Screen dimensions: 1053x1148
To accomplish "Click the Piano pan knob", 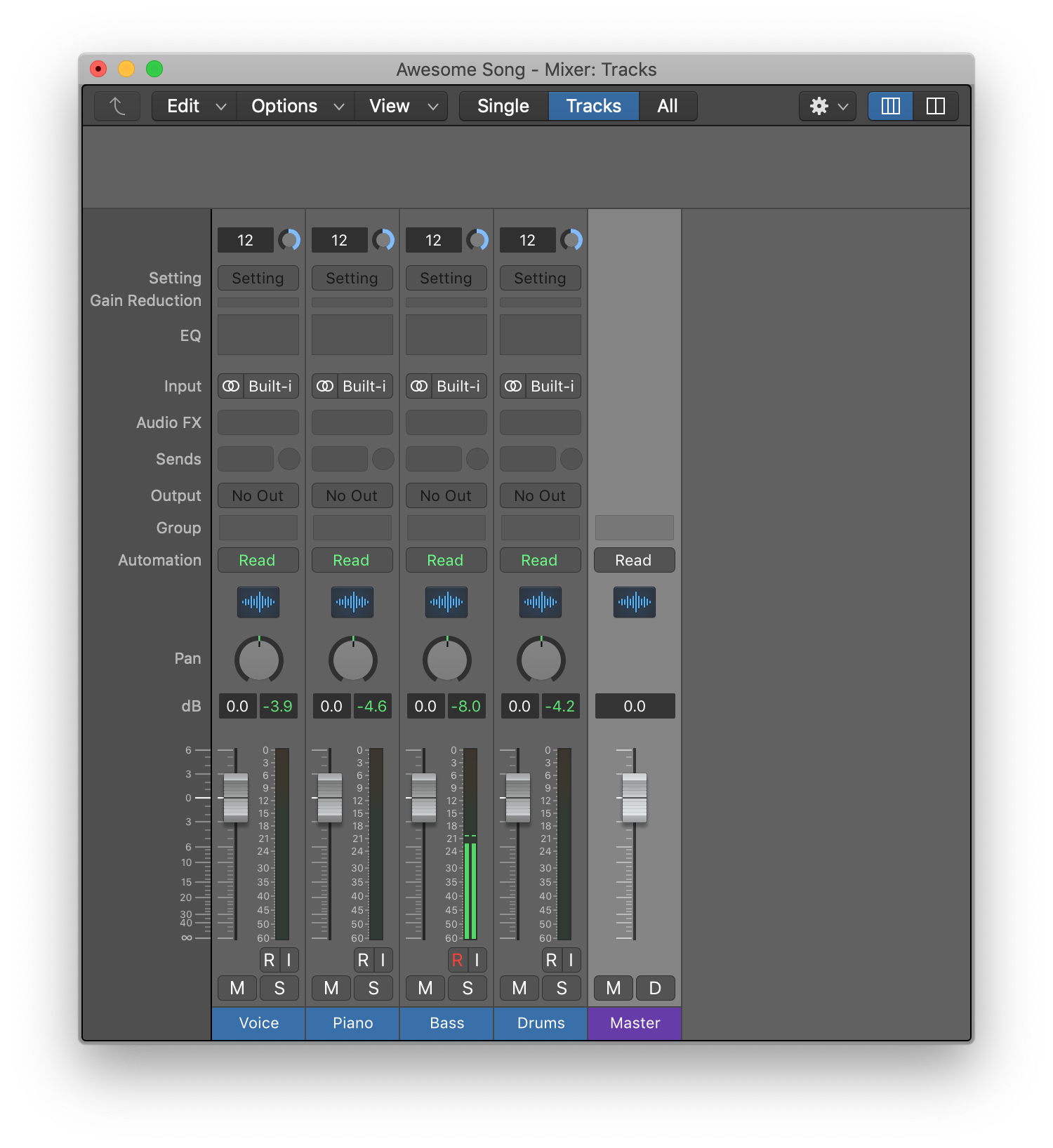I will point(352,660).
